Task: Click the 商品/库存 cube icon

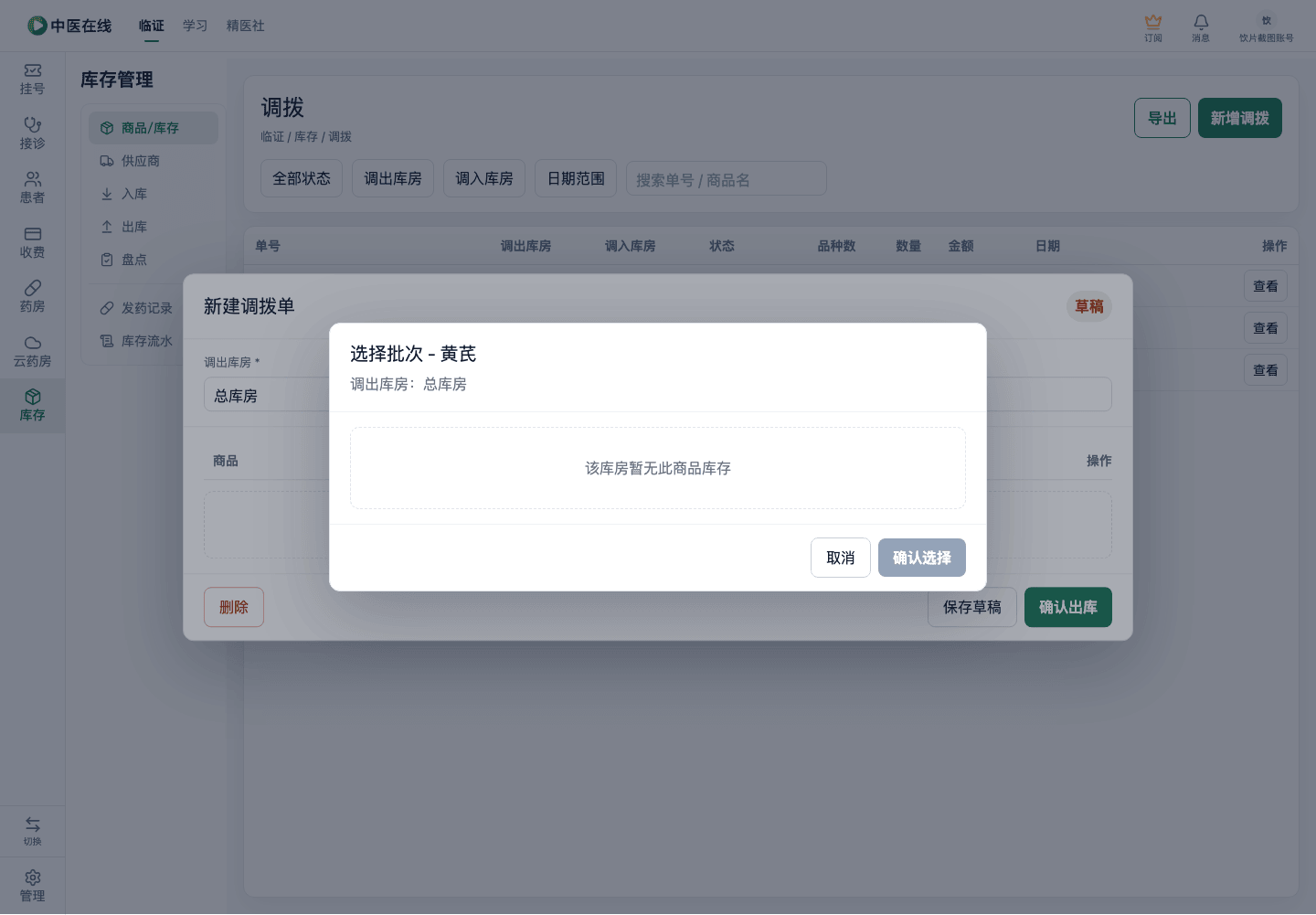Action: click(x=107, y=128)
